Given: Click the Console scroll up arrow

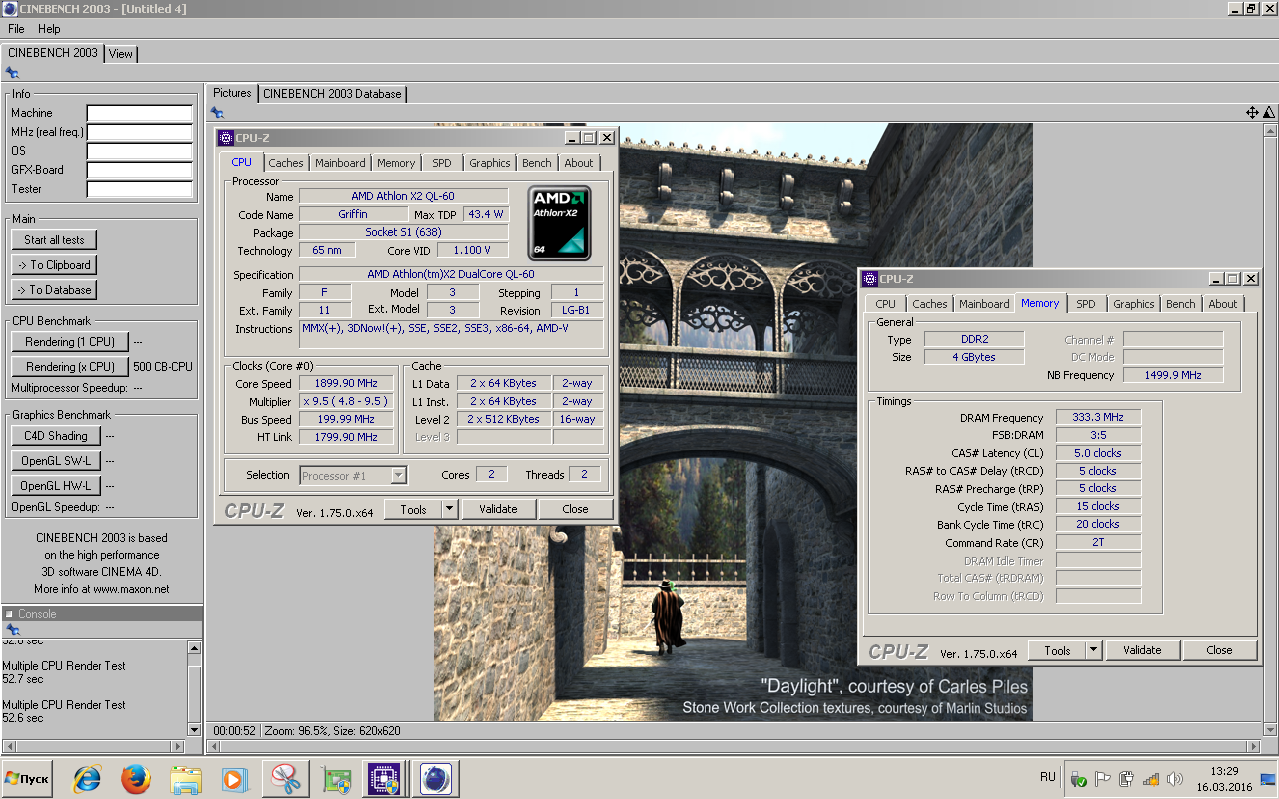Looking at the screenshot, I should pos(195,648).
